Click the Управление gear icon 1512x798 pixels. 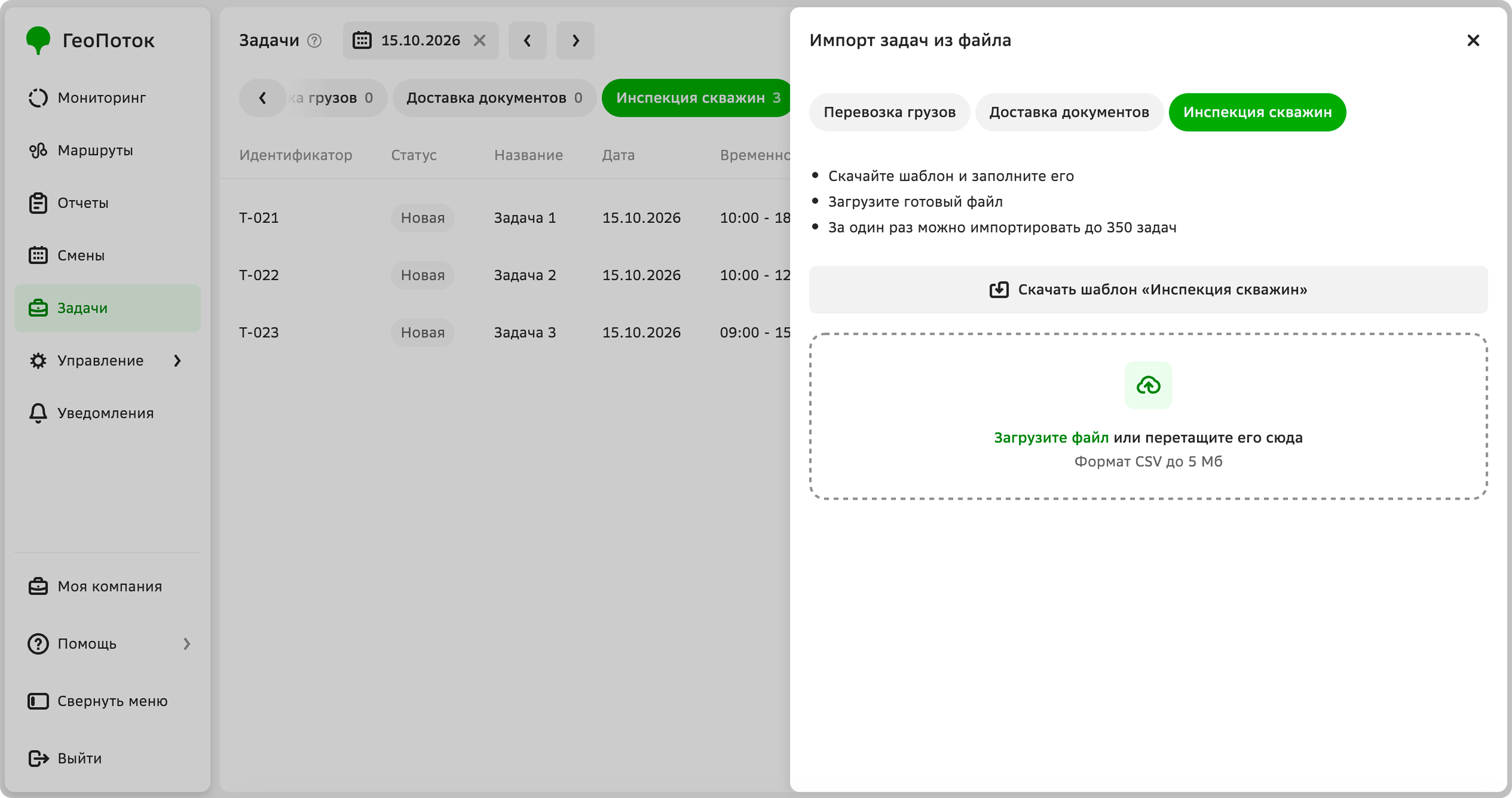(x=38, y=360)
